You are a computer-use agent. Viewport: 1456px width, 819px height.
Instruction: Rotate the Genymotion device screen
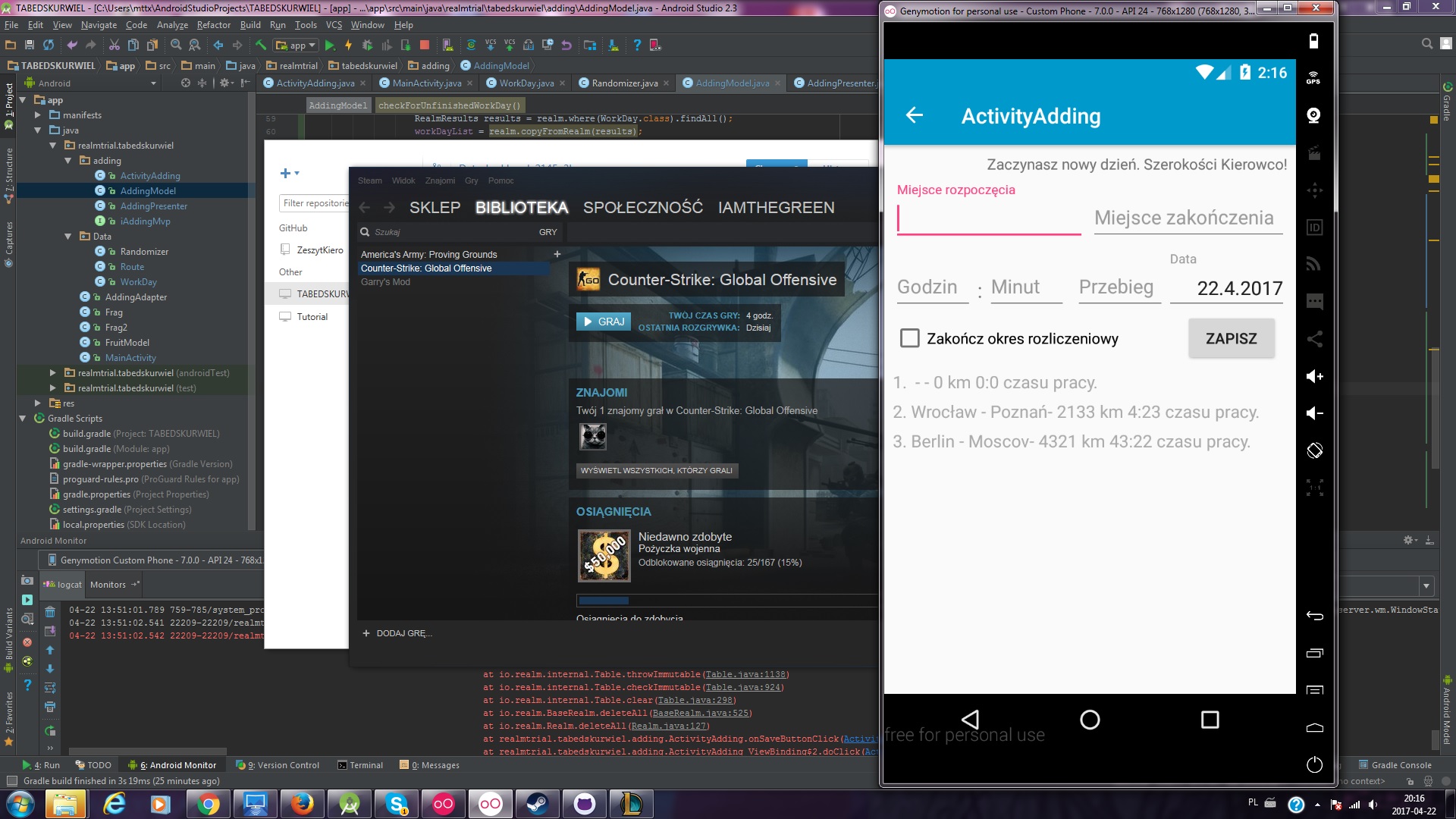tap(1314, 450)
